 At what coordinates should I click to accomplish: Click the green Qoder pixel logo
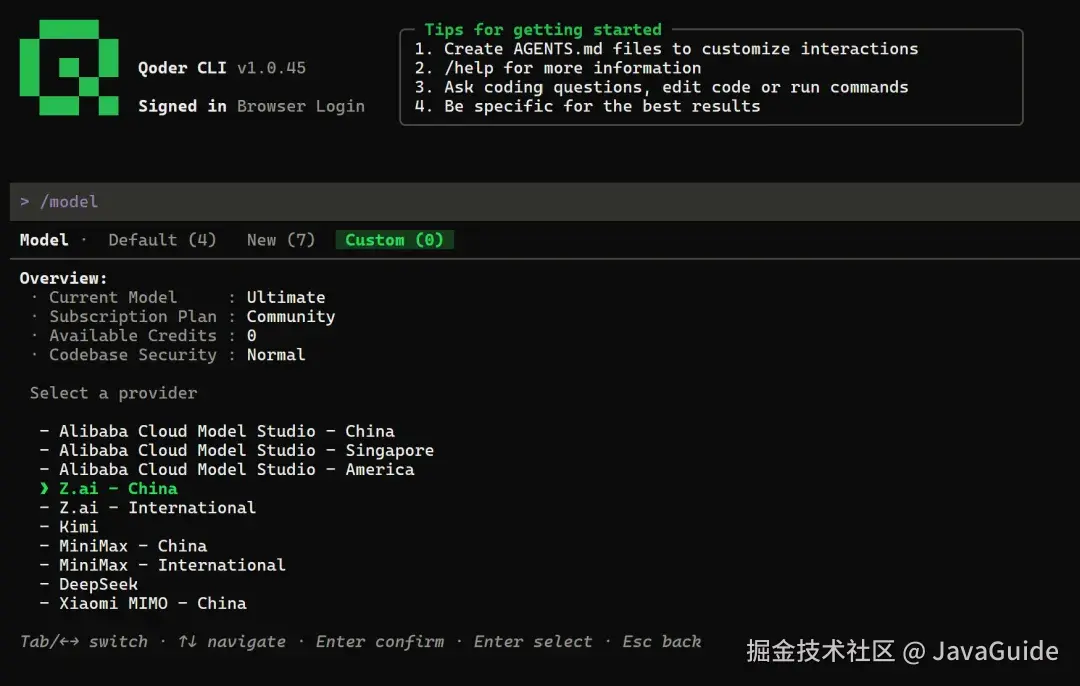(69, 67)
